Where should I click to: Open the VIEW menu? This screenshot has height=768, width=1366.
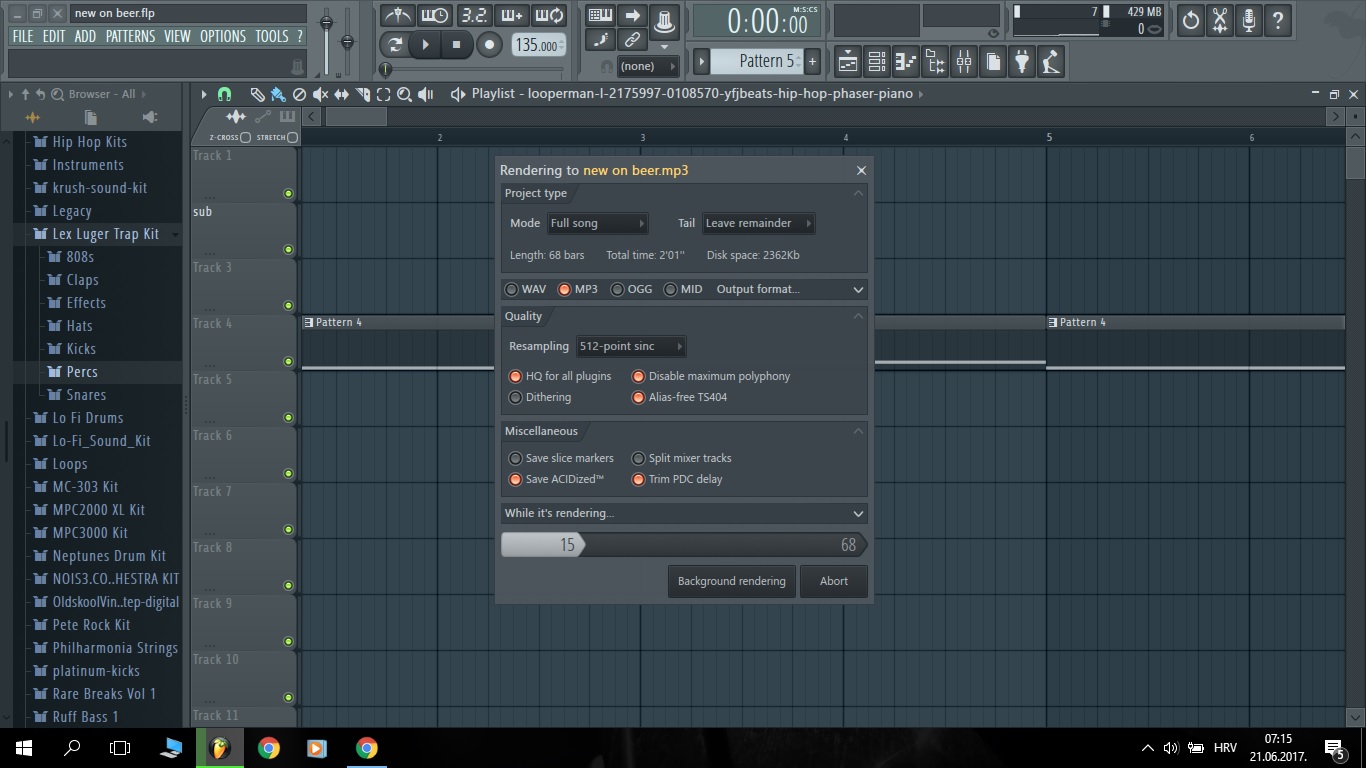click(x=177, y=36)
